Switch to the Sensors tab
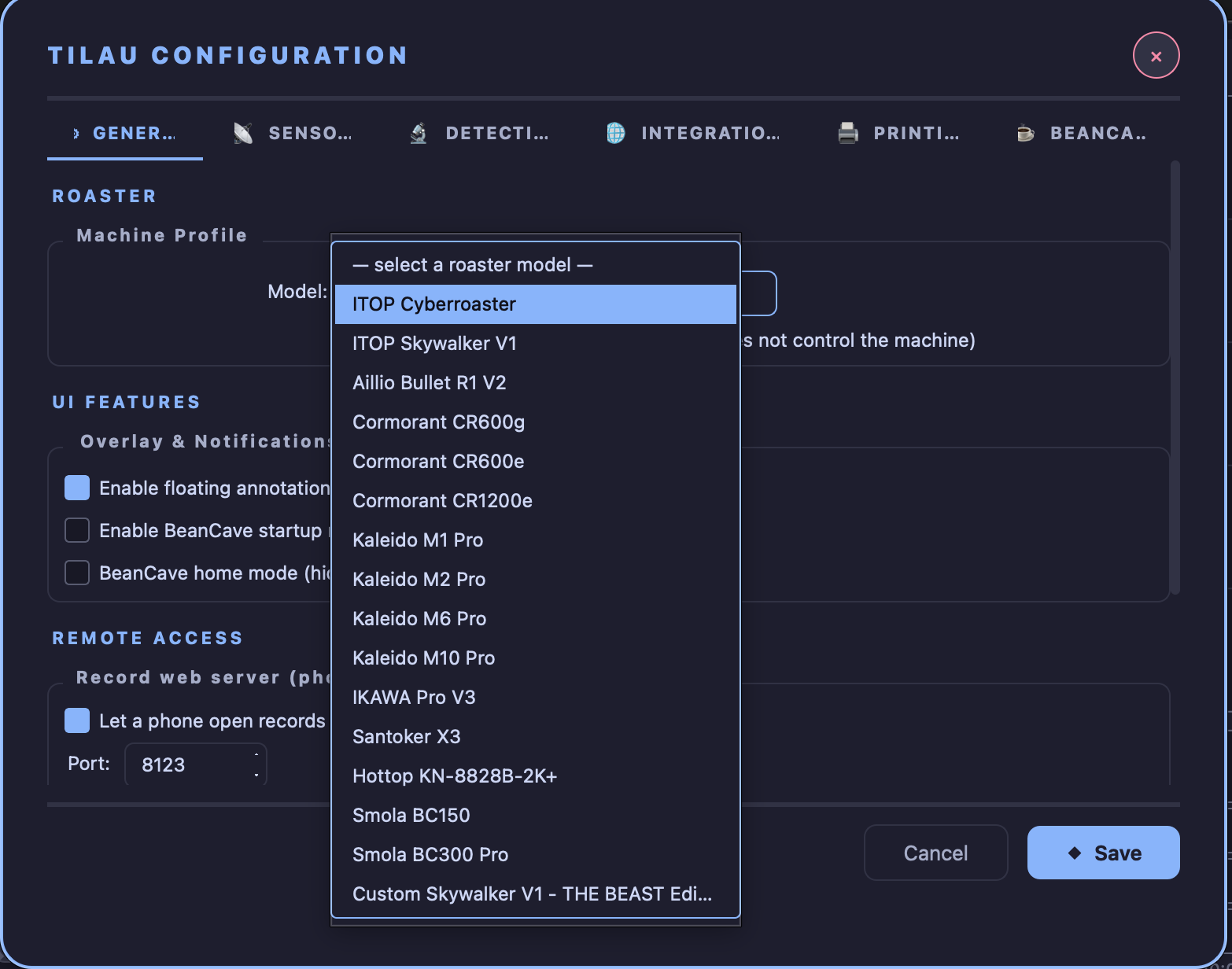The width and height of the screenshot is (1232, 969). 293,134
